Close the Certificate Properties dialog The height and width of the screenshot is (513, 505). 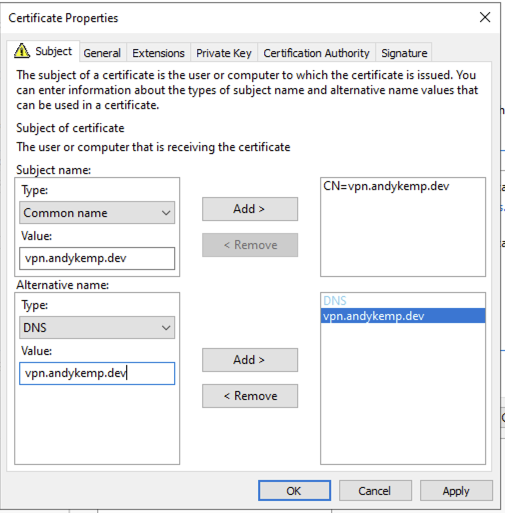(x=485, y=17)
